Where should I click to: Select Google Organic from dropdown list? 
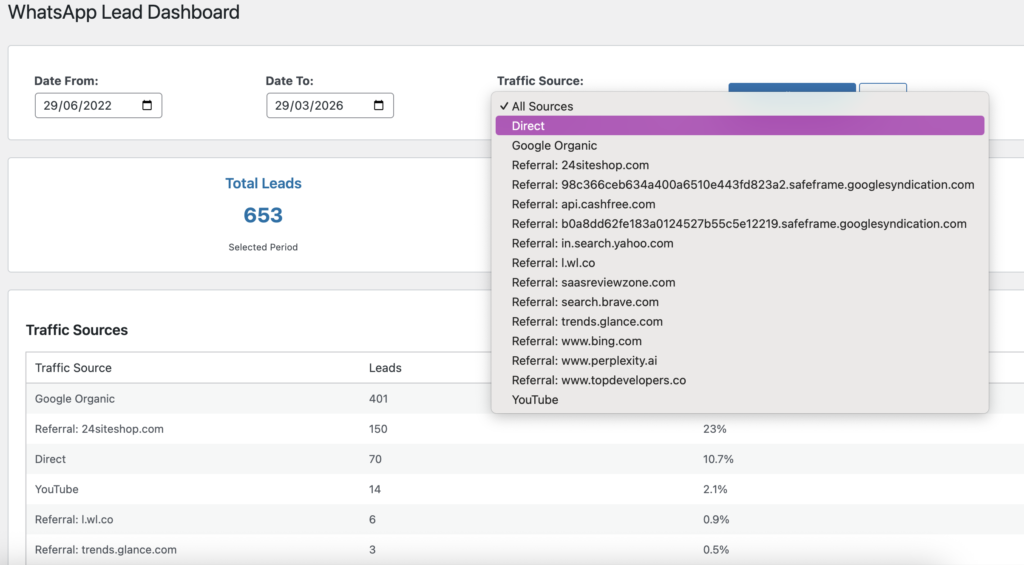[554, 146]
